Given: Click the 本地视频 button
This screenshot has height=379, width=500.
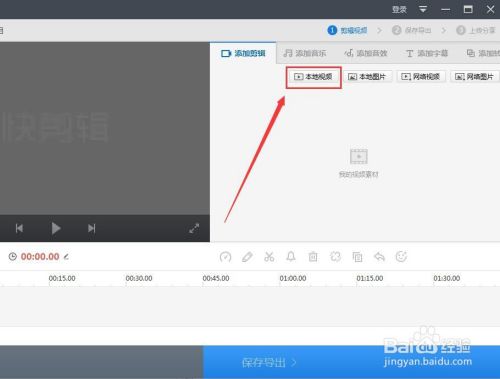Looking at the screenshot, I should [x=313, y=77].
